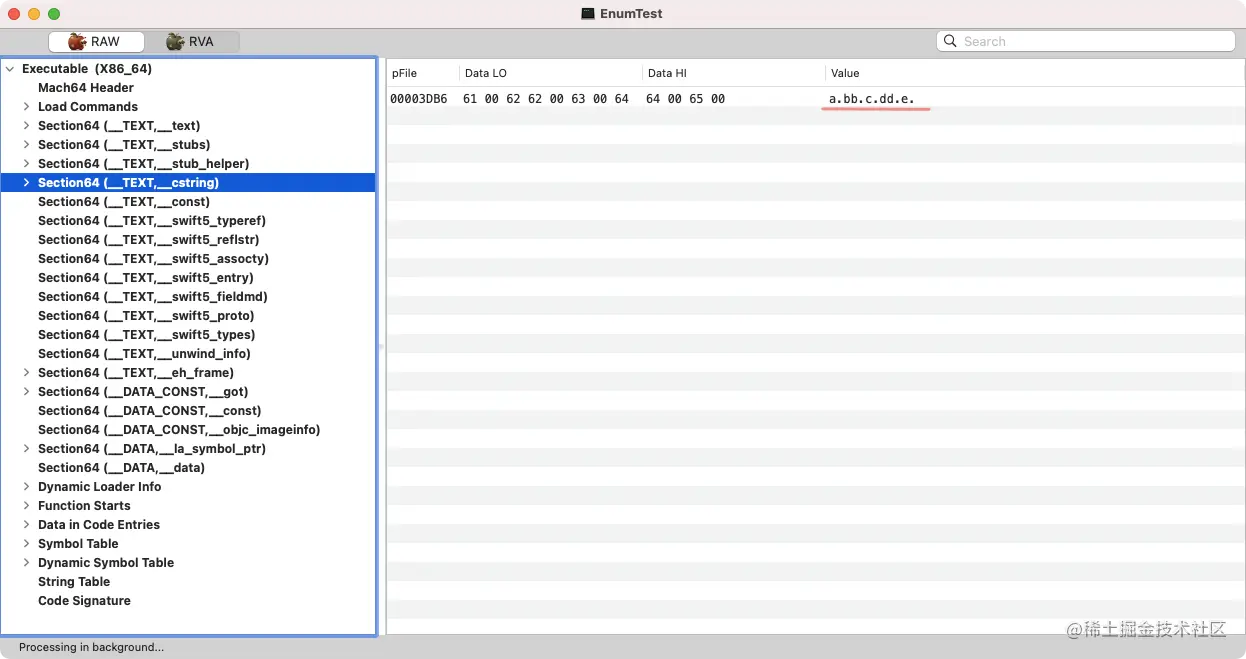1246x659 pixels.
Task: Expand the Data in Code Entries node
Action: pyautogui.click(x=27, y=525)
